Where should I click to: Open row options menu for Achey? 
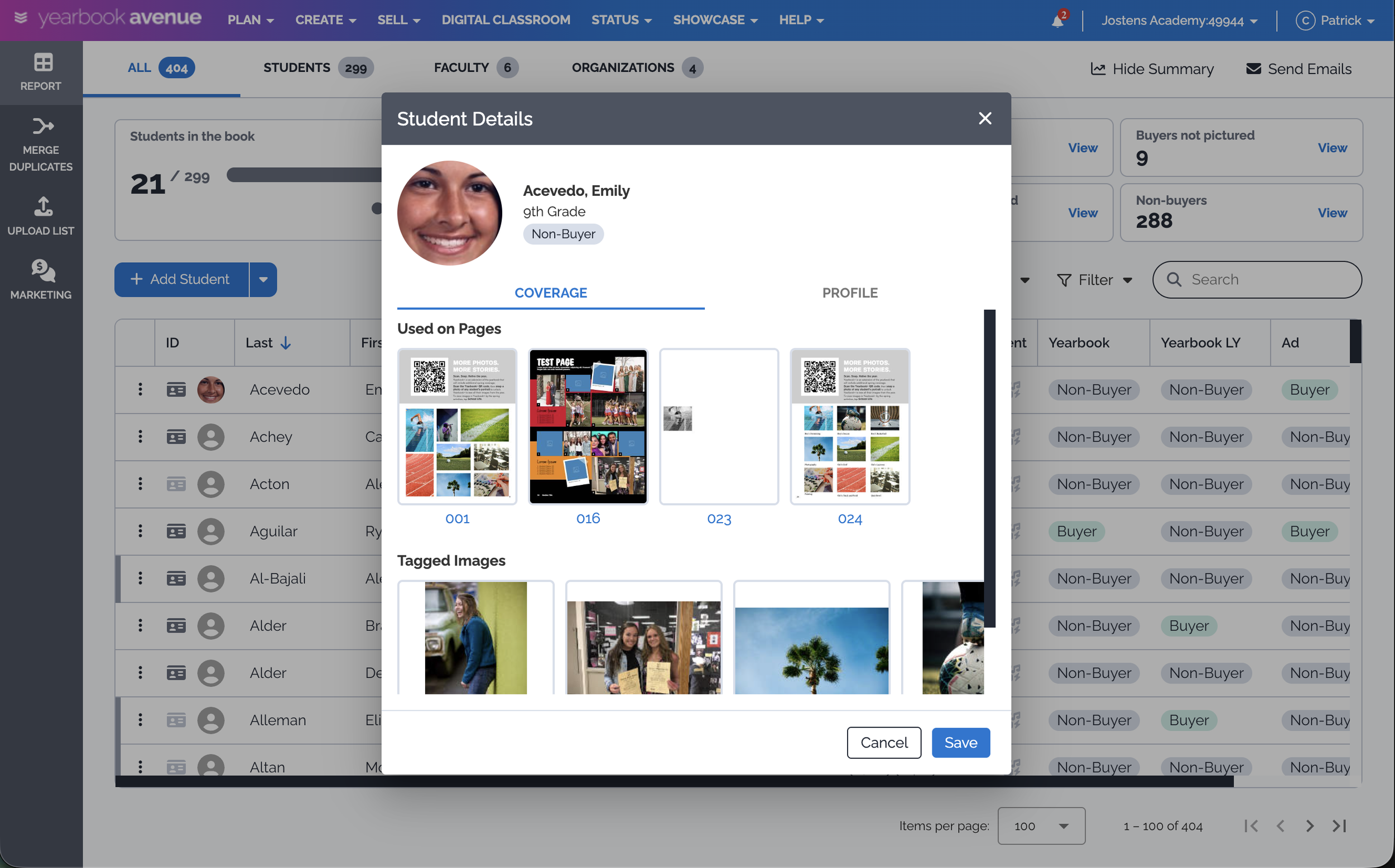point(140,436)
